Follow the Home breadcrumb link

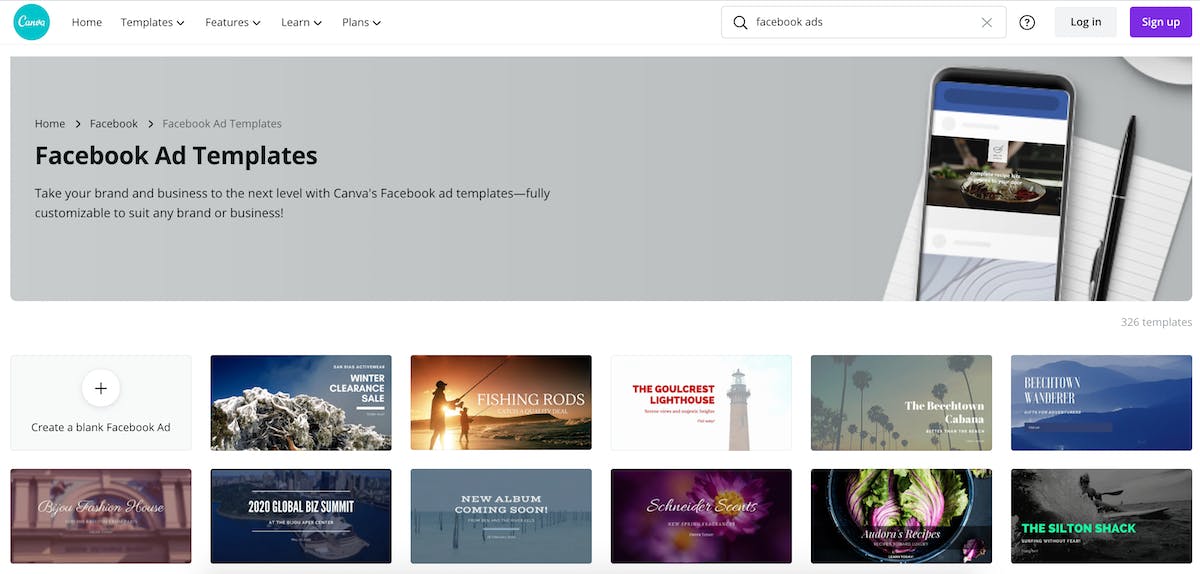point(50,124)
